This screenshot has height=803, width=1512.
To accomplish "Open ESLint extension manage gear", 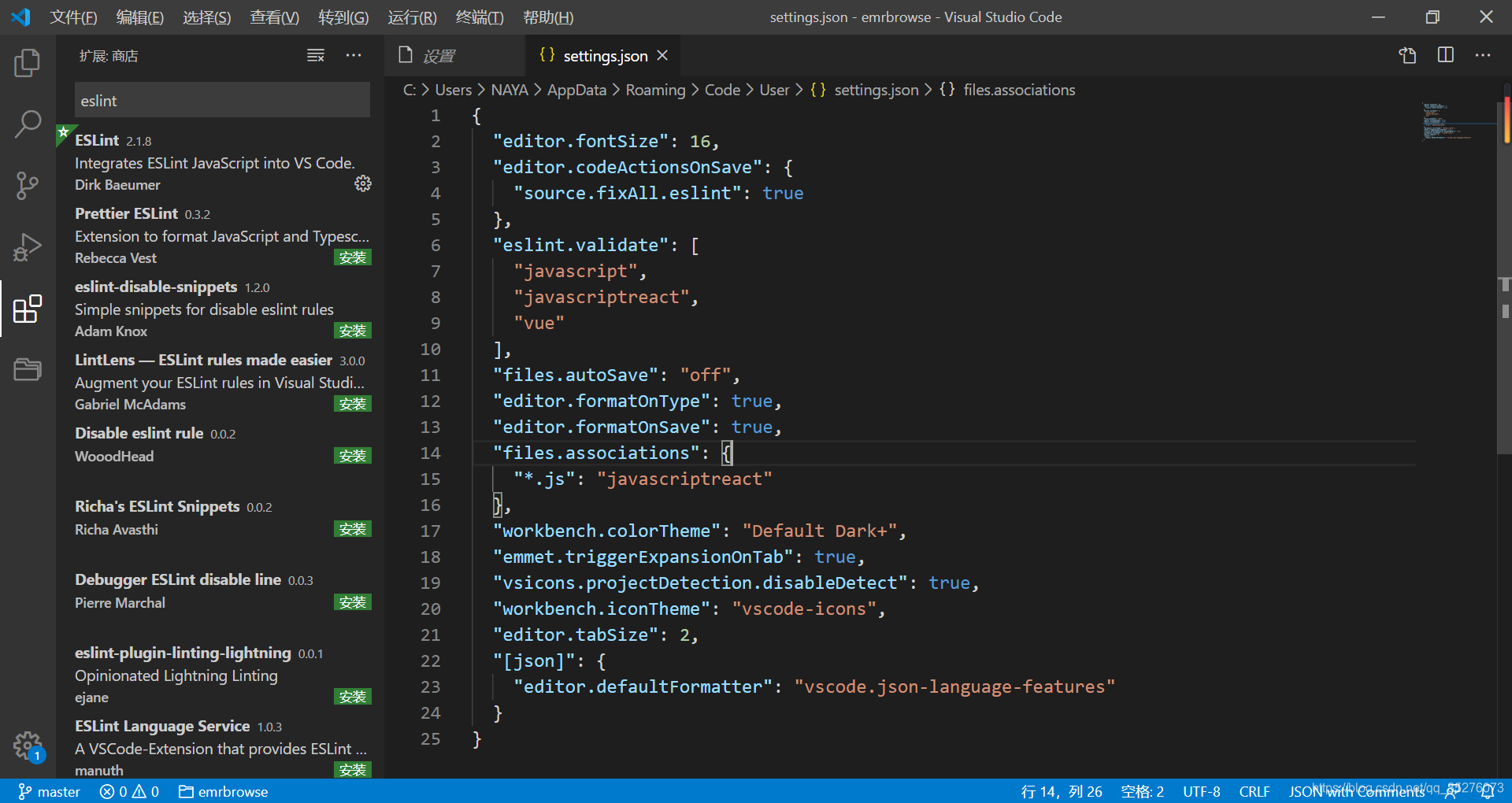I will [x=363, y=183].
